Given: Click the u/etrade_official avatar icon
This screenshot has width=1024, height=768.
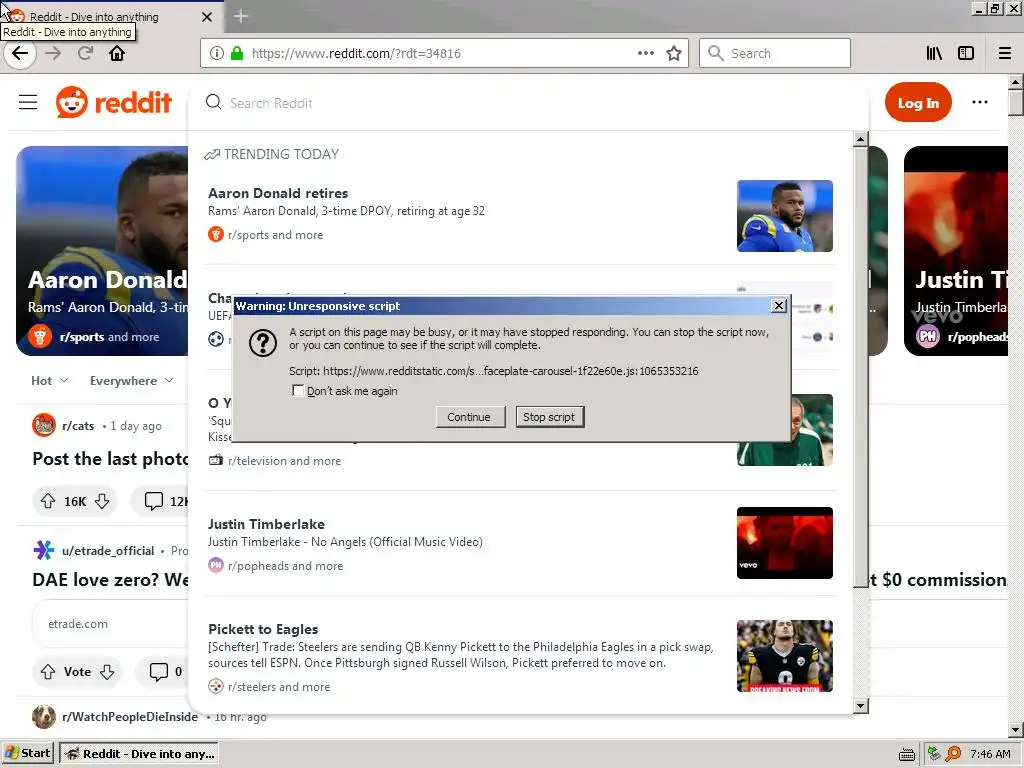Looking at the screenshot, I should [44, 551].
